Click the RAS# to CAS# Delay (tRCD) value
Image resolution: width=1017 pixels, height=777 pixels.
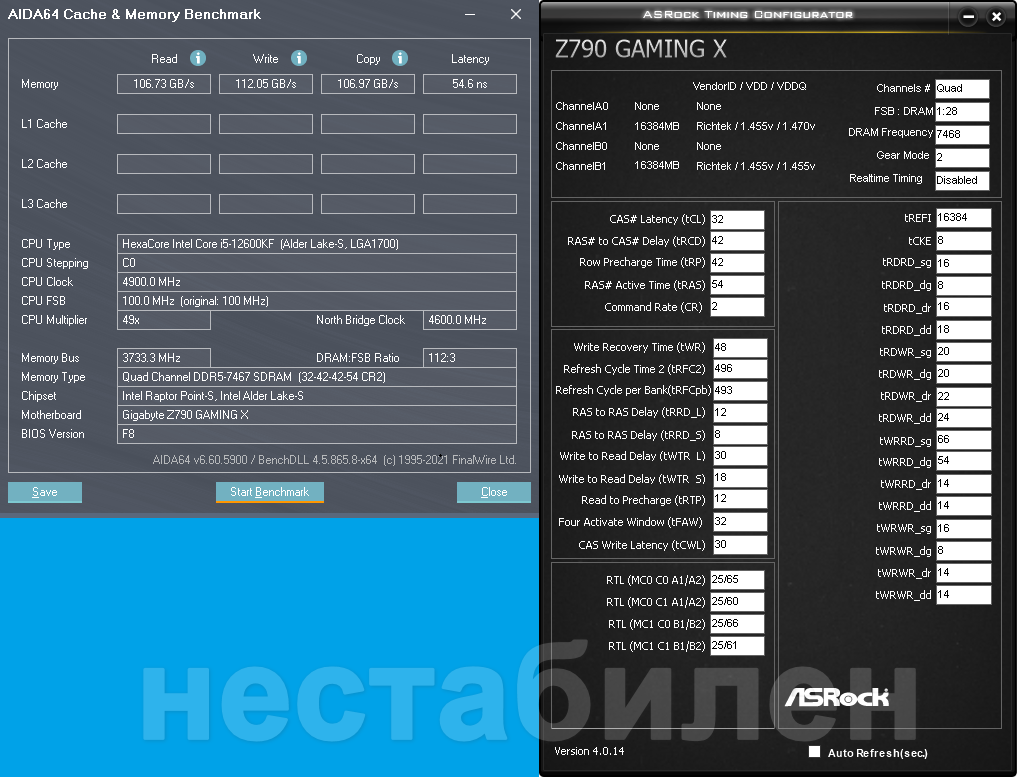tap(737, 241)
